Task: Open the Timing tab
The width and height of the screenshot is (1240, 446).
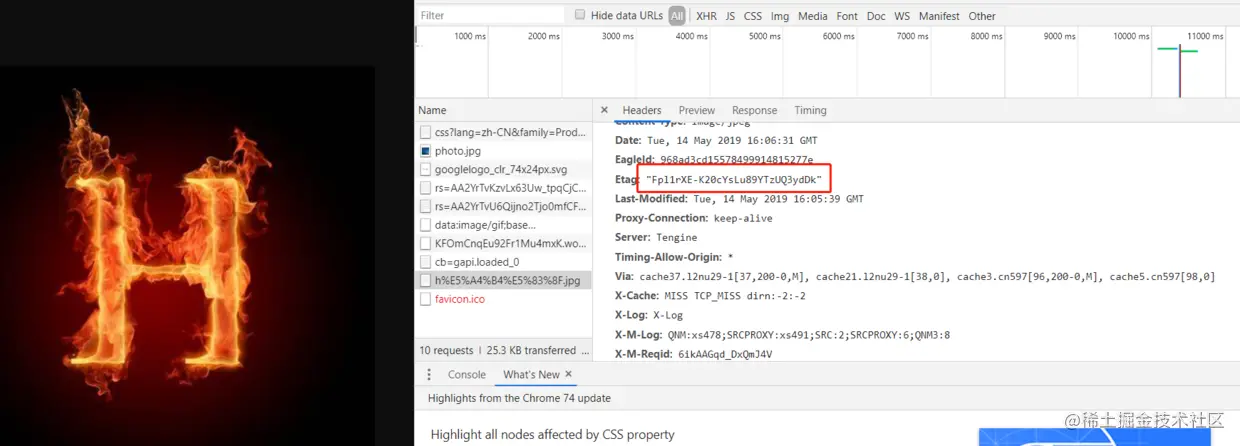Action: tap(810, 110)
